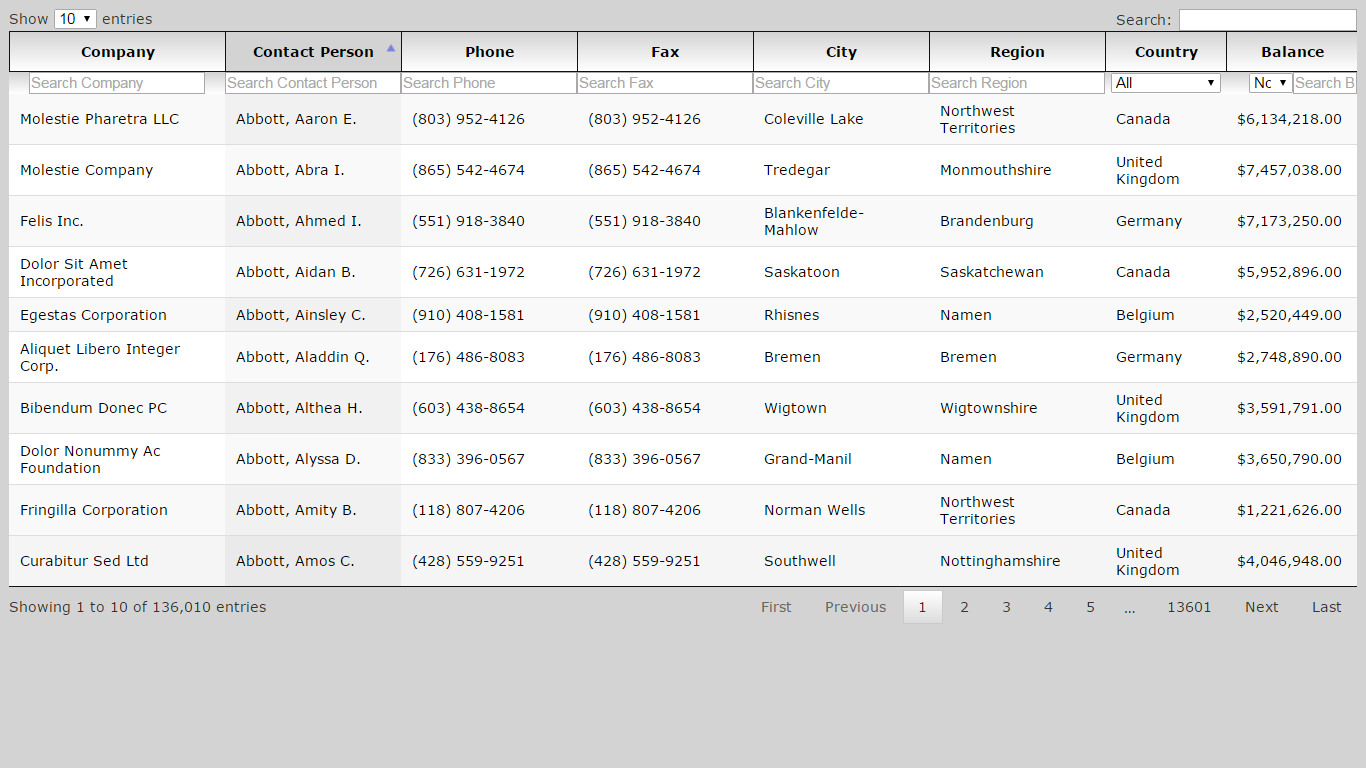Click the Coleville Lake city cell
The image size is (1366, 768).
pos(841,119)
